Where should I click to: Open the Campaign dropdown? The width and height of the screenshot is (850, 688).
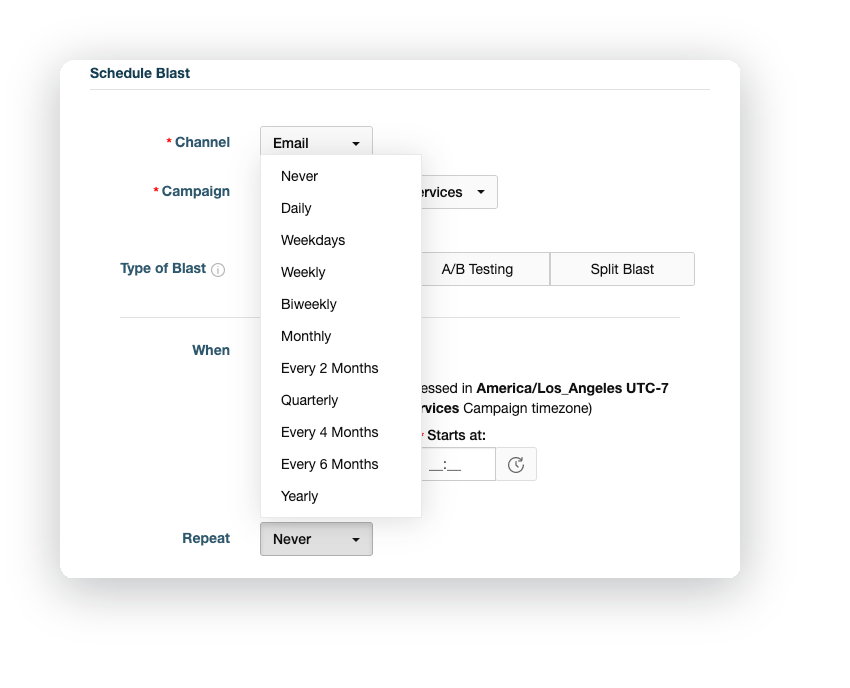459,192
